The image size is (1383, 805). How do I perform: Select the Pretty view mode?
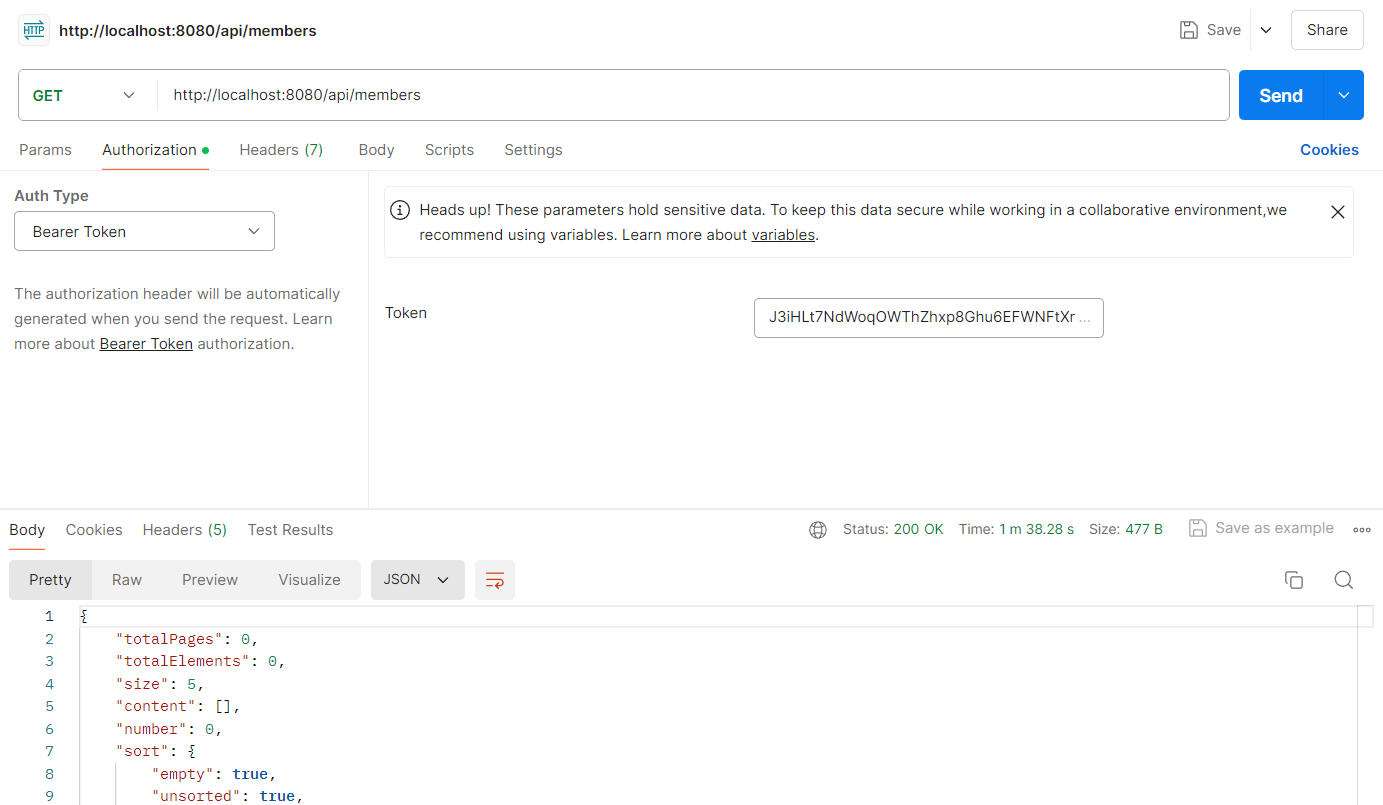50,580
